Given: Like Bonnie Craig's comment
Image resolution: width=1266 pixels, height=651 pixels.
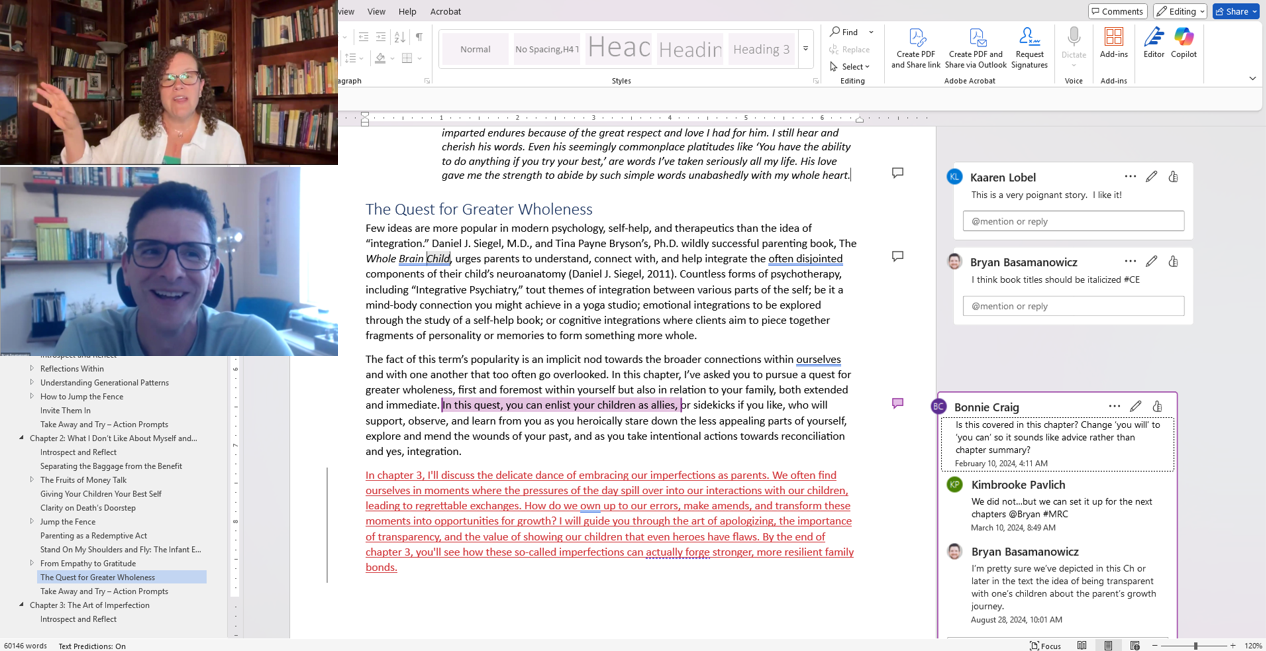Looking at the screenshot, I should pos(1157,407).
